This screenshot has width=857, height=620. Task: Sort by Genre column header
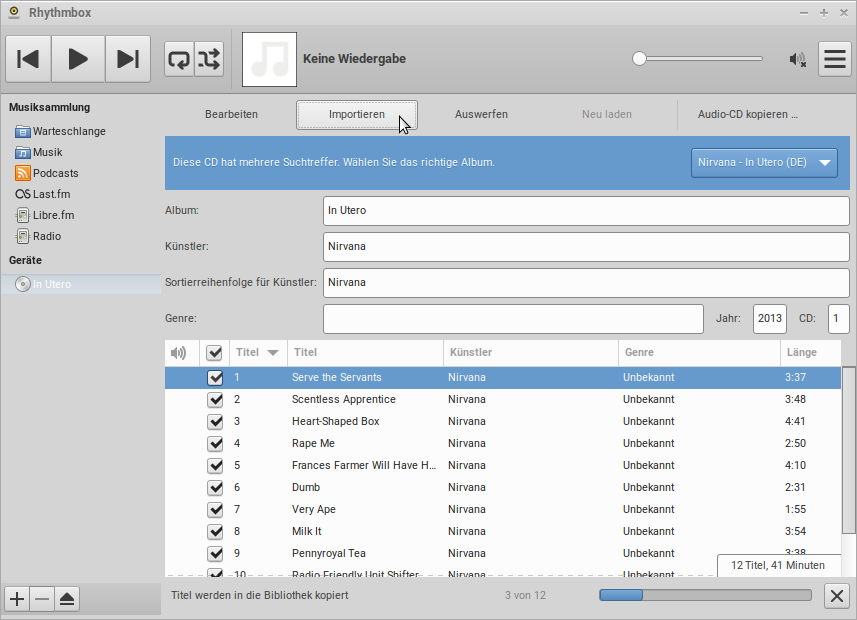tap(700, 353)
